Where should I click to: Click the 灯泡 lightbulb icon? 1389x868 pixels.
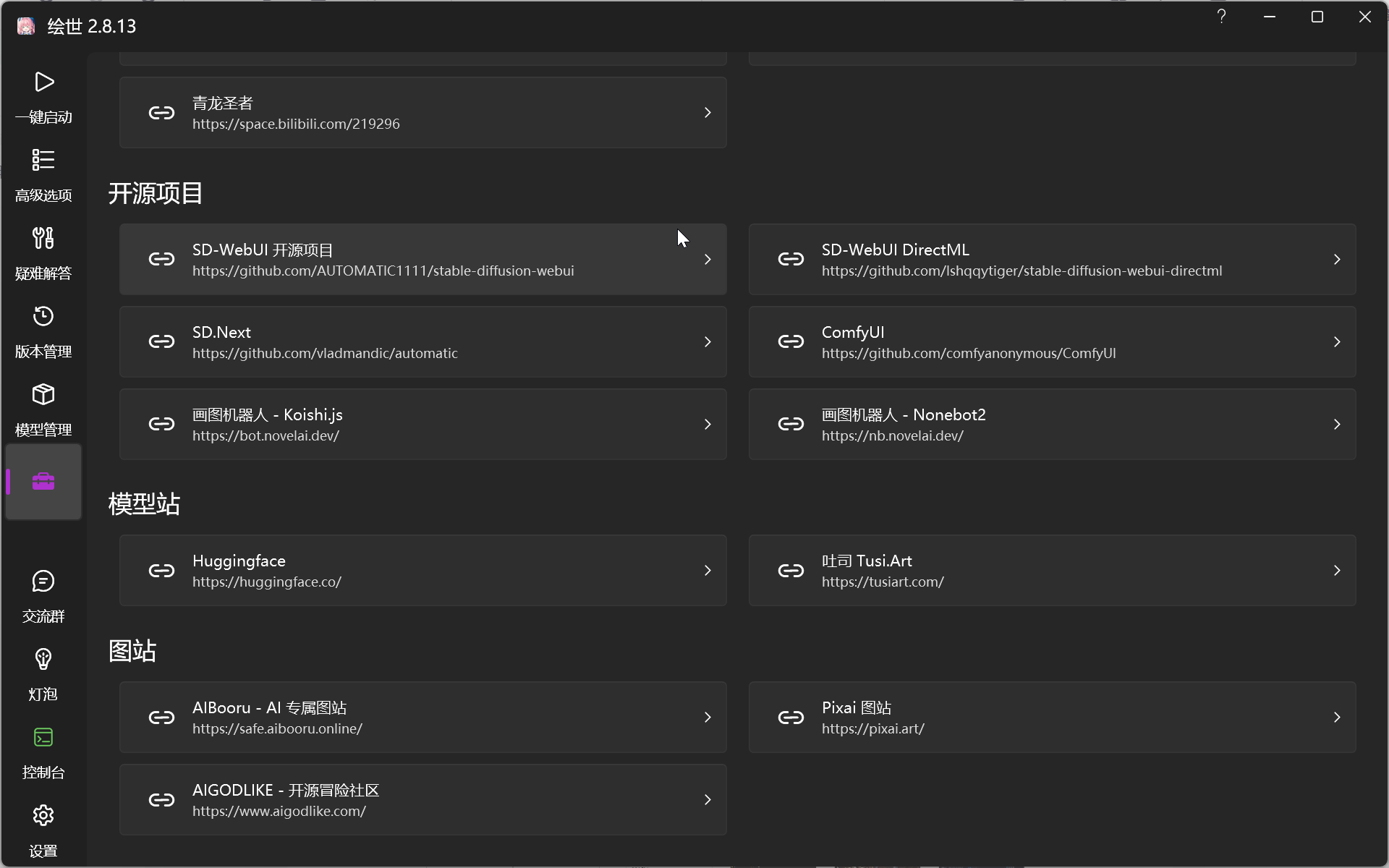tap(43, 660)
